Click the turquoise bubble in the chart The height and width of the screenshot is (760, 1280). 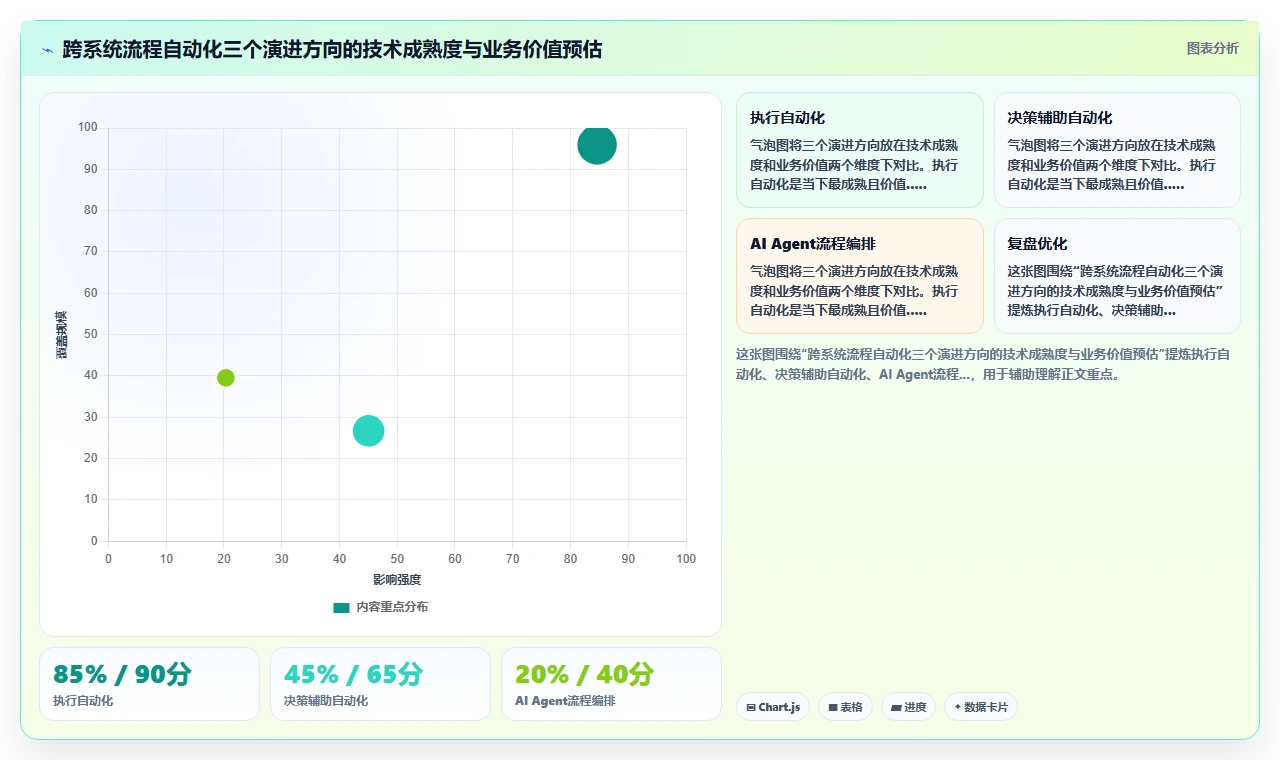click(x=369, y=431)
